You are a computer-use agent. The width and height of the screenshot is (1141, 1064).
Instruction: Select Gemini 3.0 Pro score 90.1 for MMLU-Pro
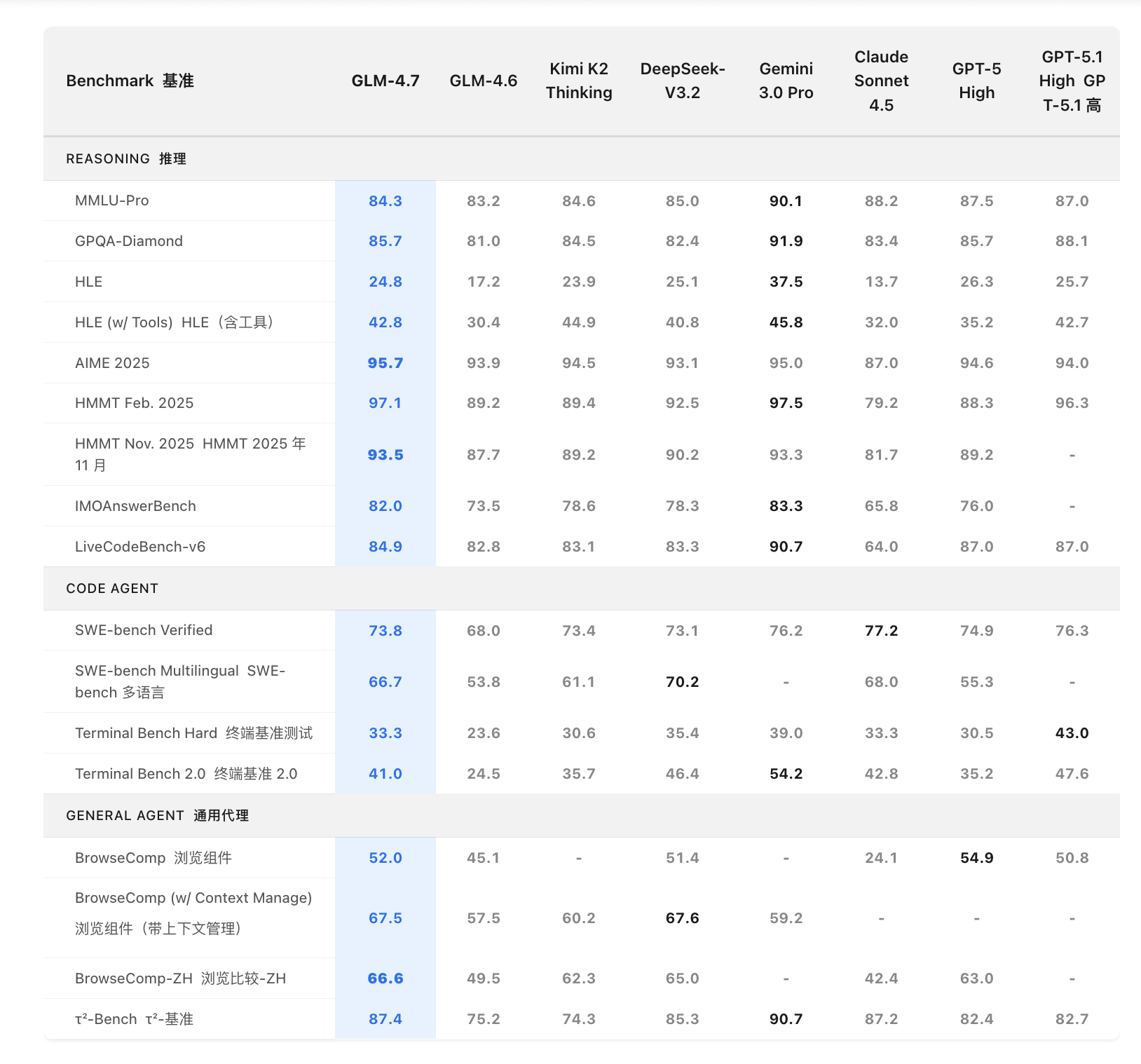786,201
